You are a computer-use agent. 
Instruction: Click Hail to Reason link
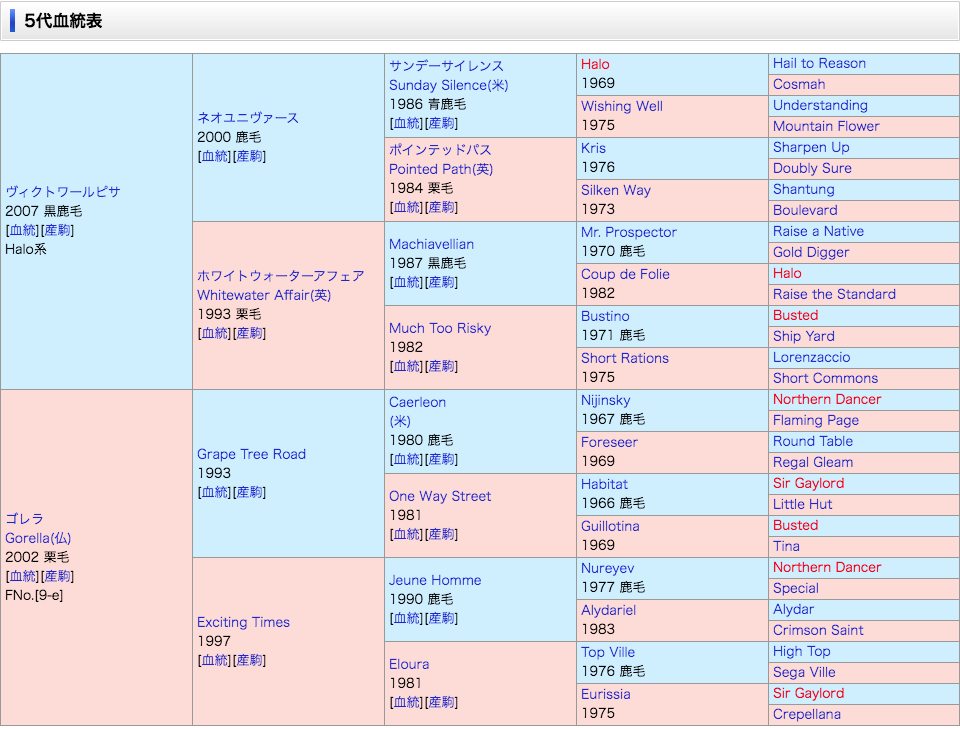(819, 63)
